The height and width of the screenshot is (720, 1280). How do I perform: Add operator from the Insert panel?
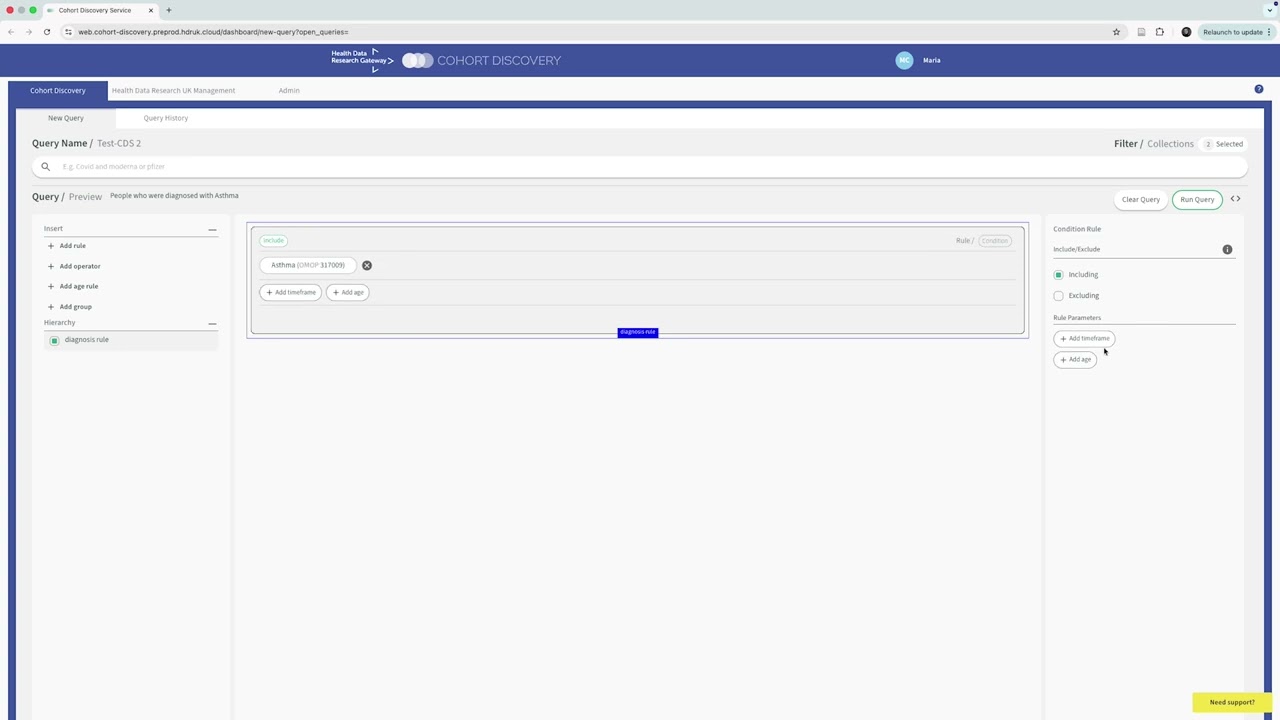coord(74,266)
